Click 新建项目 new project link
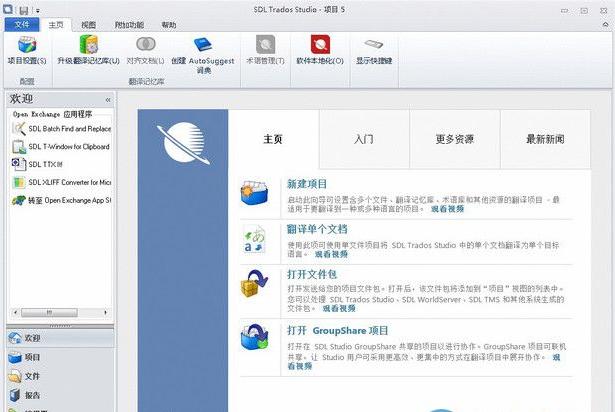This screenshot has height=412, width=615. [307, 184]
